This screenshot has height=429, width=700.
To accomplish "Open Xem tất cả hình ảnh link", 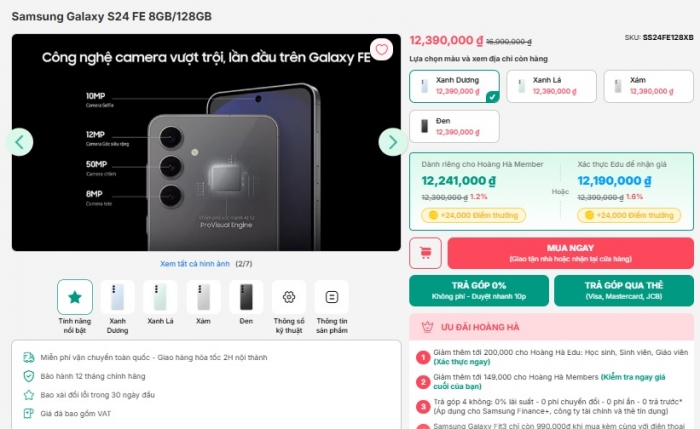I will pos(195,264).
